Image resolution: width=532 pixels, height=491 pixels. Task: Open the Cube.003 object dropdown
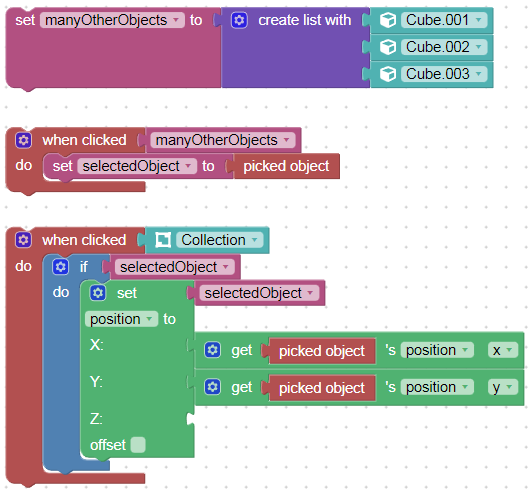click(x=444, y=74)
